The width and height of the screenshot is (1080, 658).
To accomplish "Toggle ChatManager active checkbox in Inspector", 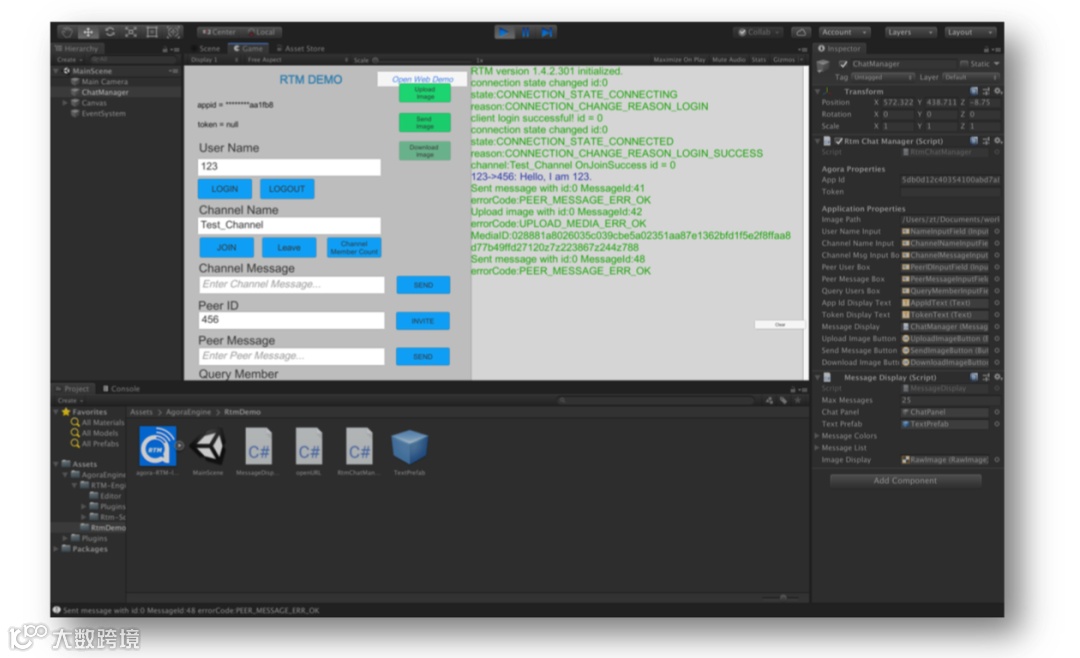I will [843, 64].
